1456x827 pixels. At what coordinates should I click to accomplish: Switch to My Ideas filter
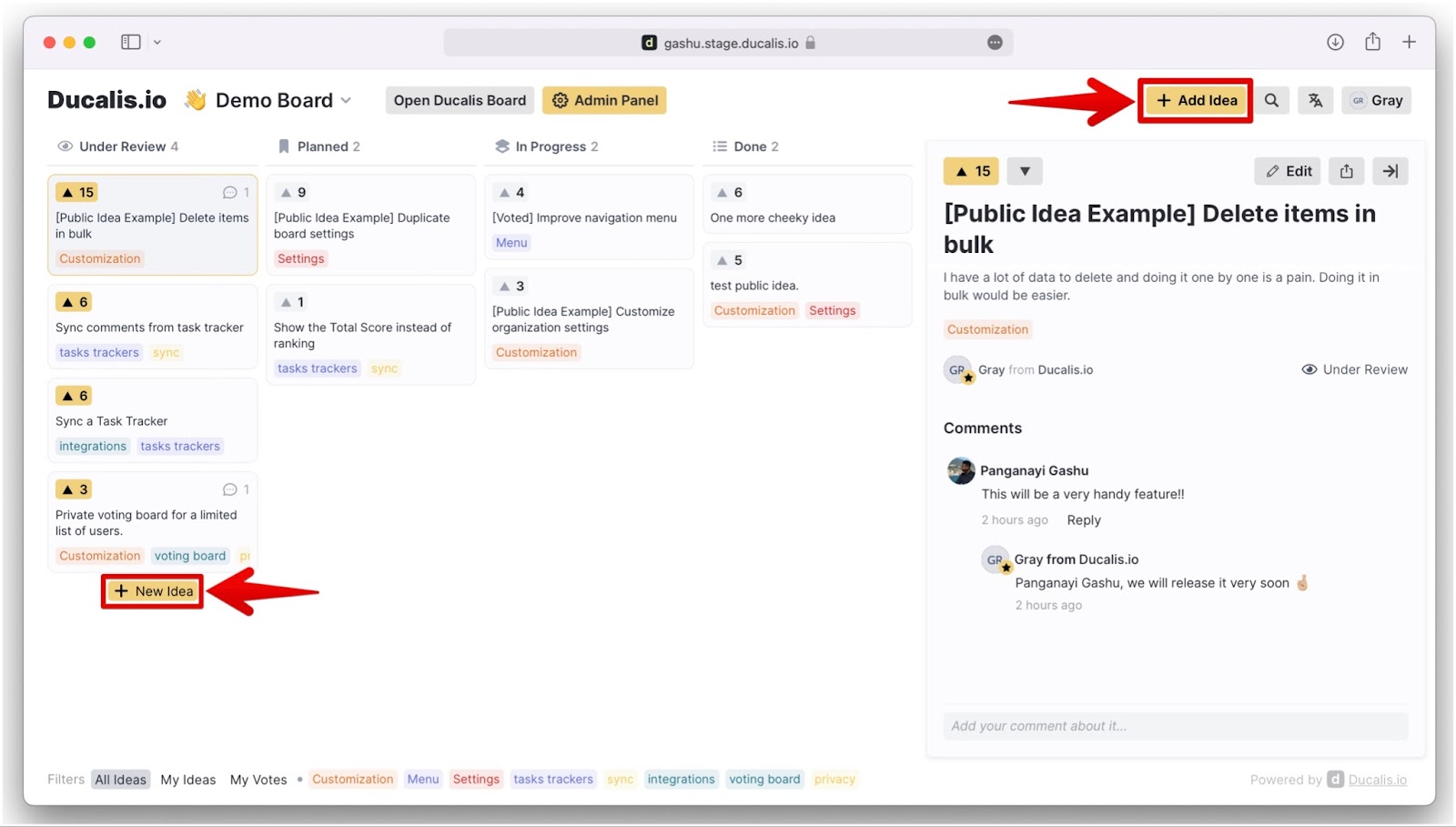pyautogui.click(x=188, y=779)
